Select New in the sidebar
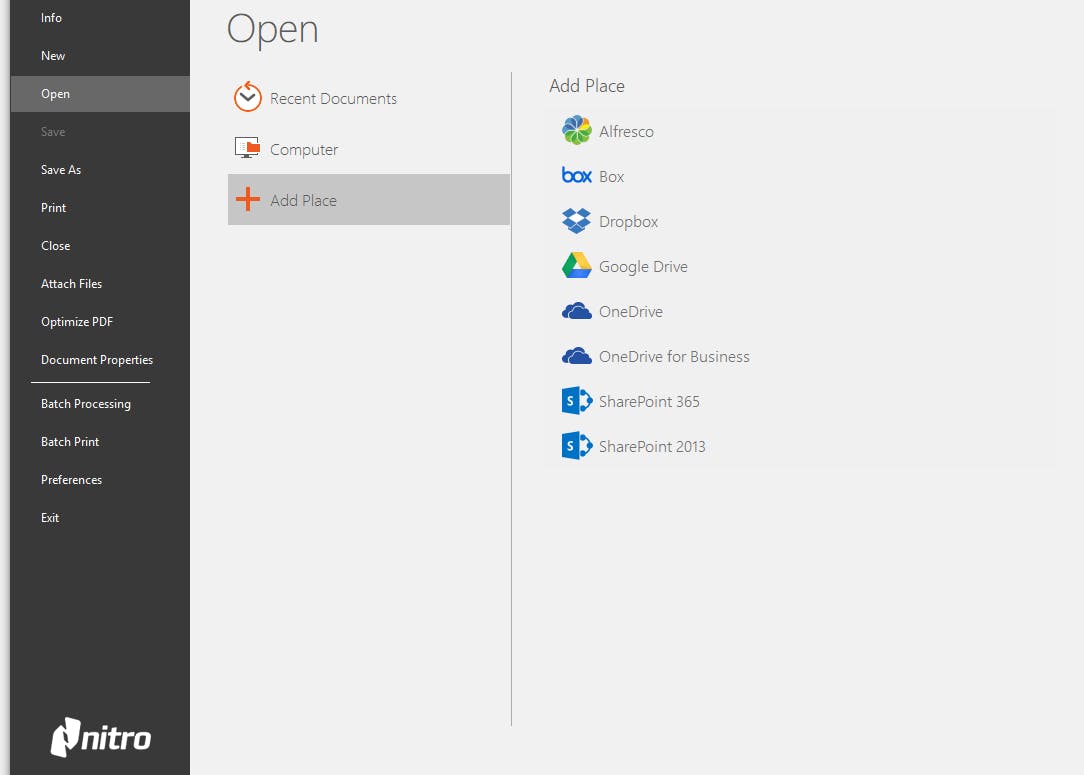Viewport: 1084px width, 775px height. pyautogui.click(x=53, y=56)
